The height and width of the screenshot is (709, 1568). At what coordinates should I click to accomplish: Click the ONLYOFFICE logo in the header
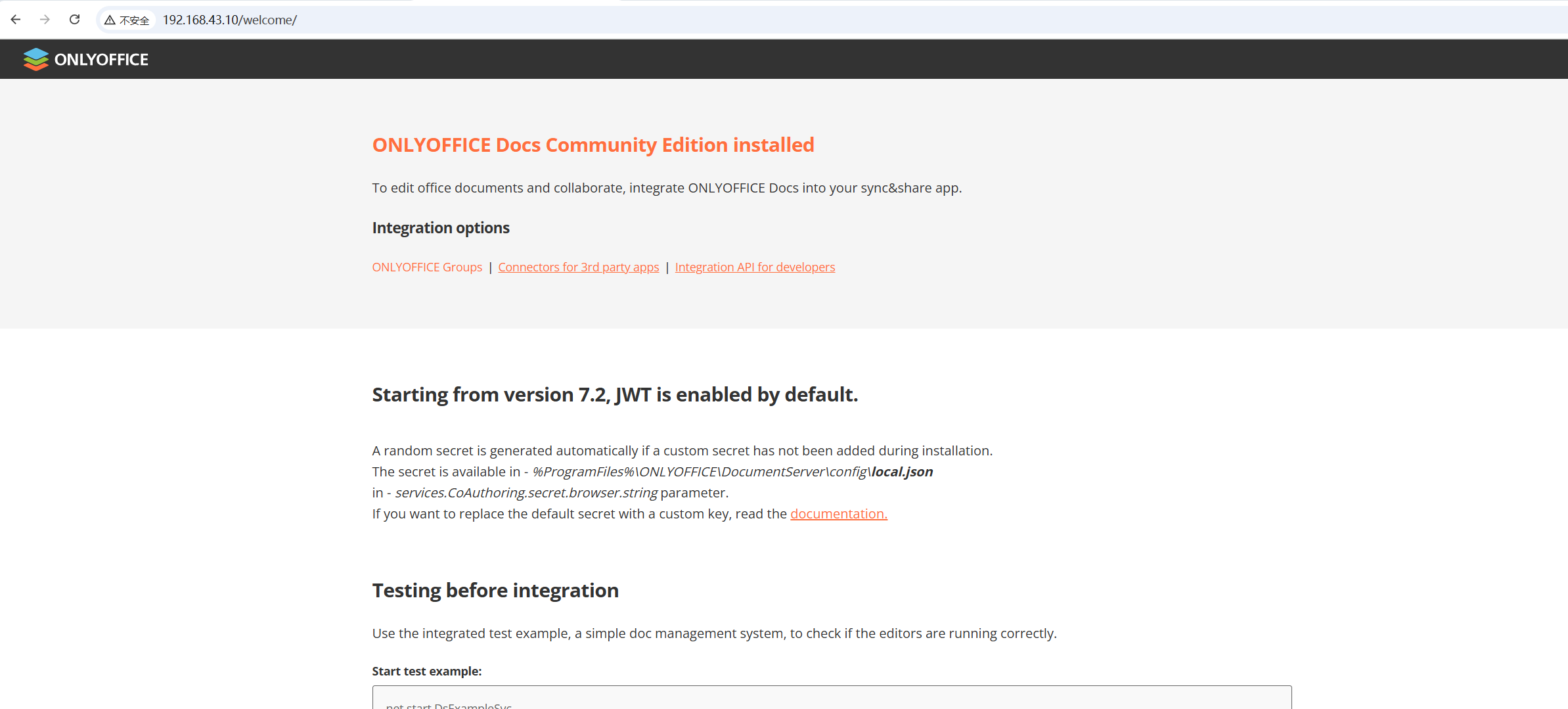click(86, 59)
